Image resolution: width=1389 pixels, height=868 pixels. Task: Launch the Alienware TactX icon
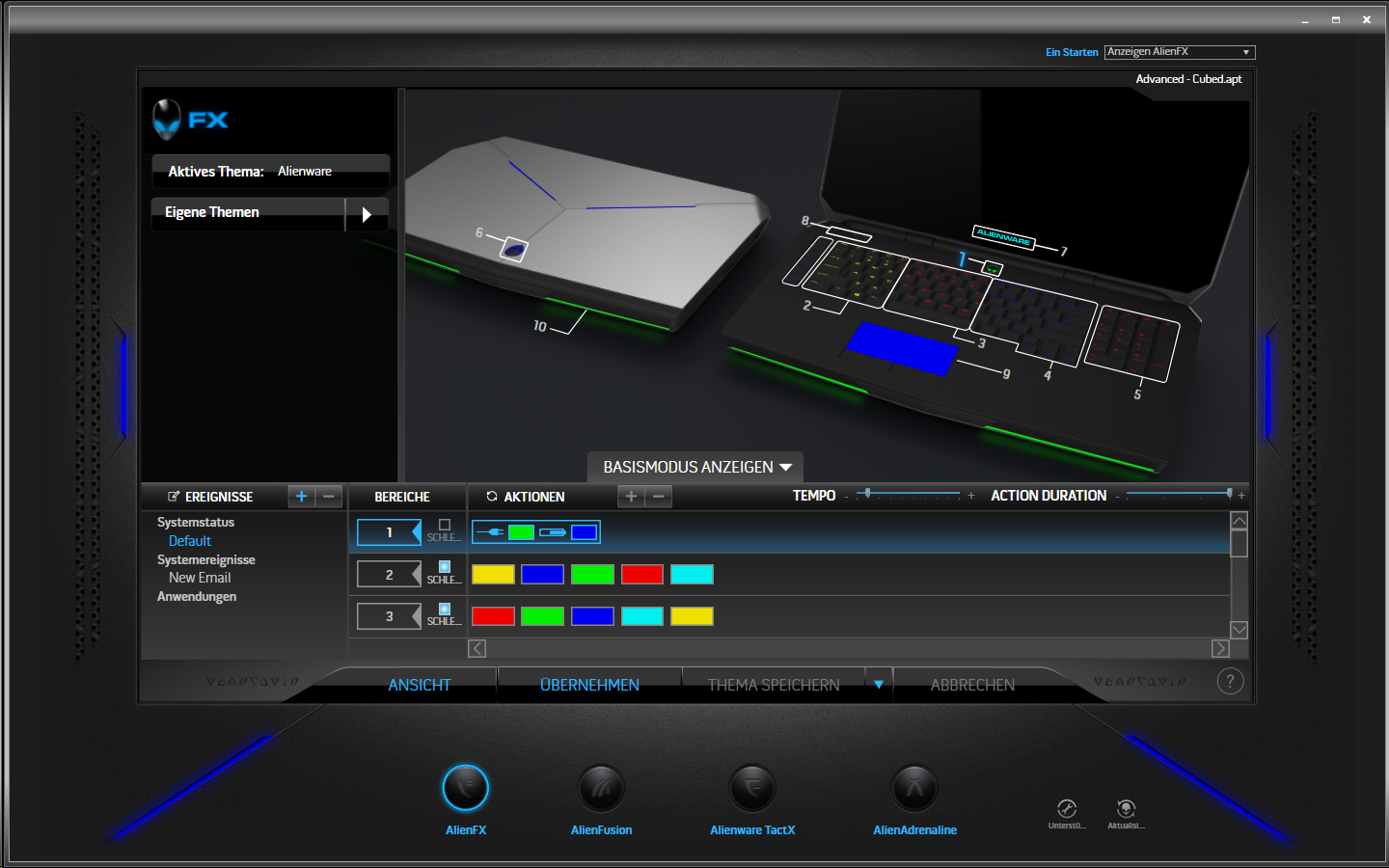click(x=752, y=788)
